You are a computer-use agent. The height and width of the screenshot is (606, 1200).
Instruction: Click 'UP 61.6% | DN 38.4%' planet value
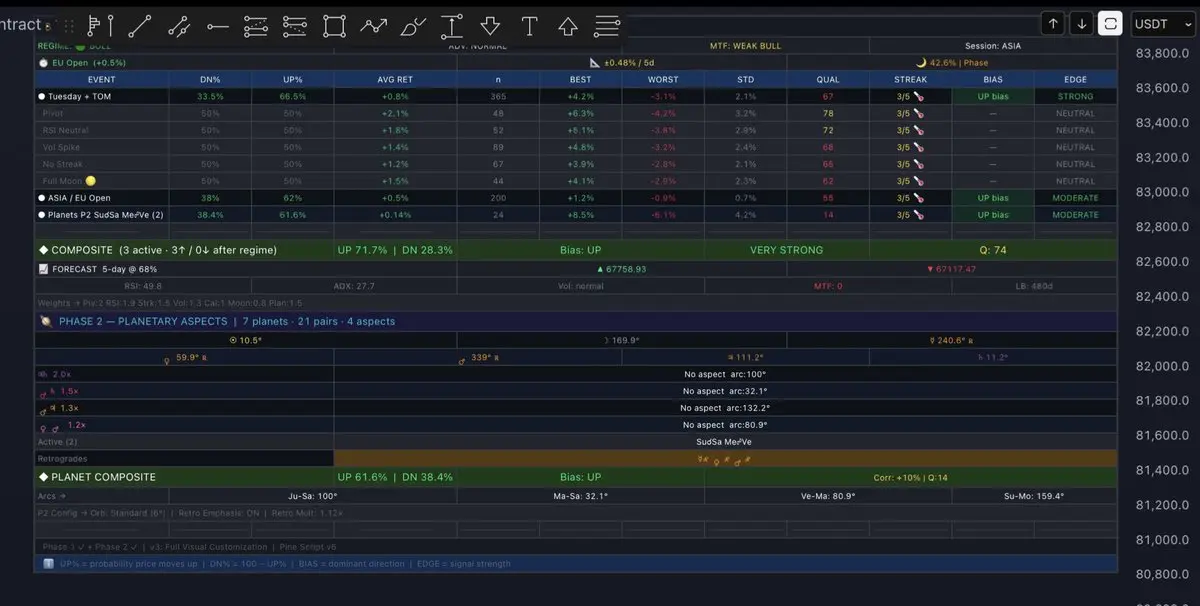coord(395,477)
